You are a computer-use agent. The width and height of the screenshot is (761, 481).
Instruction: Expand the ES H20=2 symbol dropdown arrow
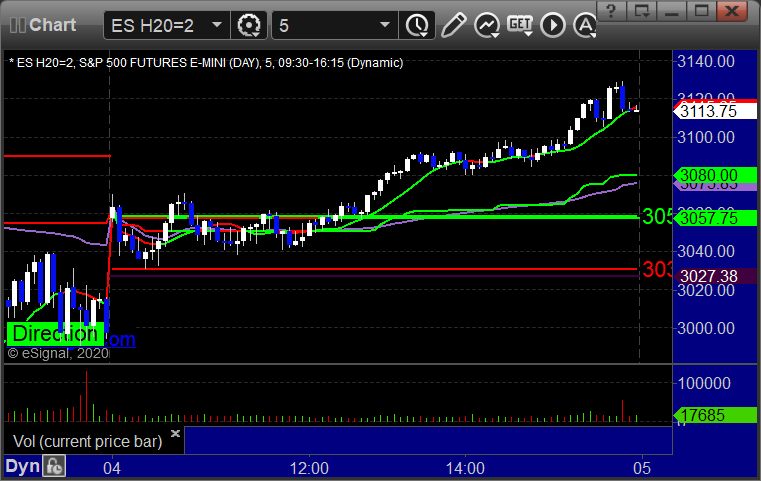tap(217, 25)
